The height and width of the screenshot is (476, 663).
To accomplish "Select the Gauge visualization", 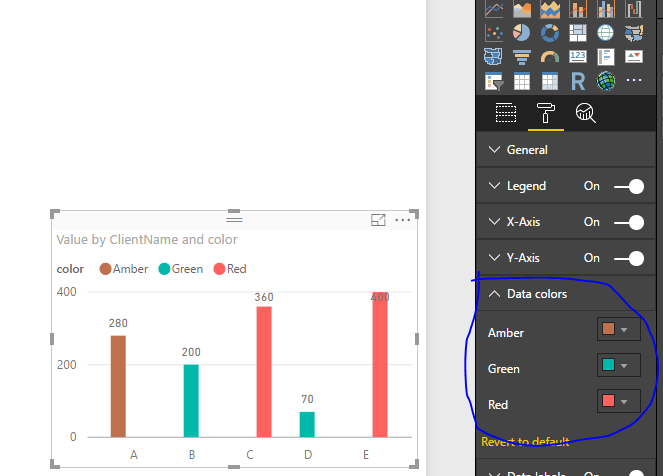I will [x=550, y=57].
